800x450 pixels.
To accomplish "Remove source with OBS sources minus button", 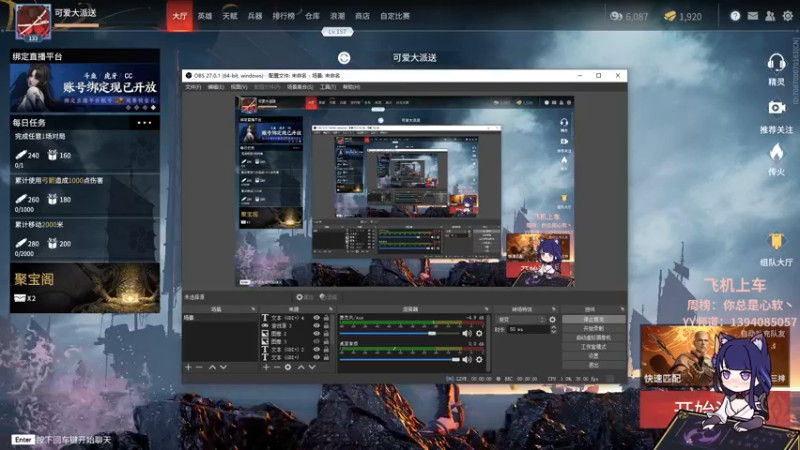I will [x=277, y=367].
